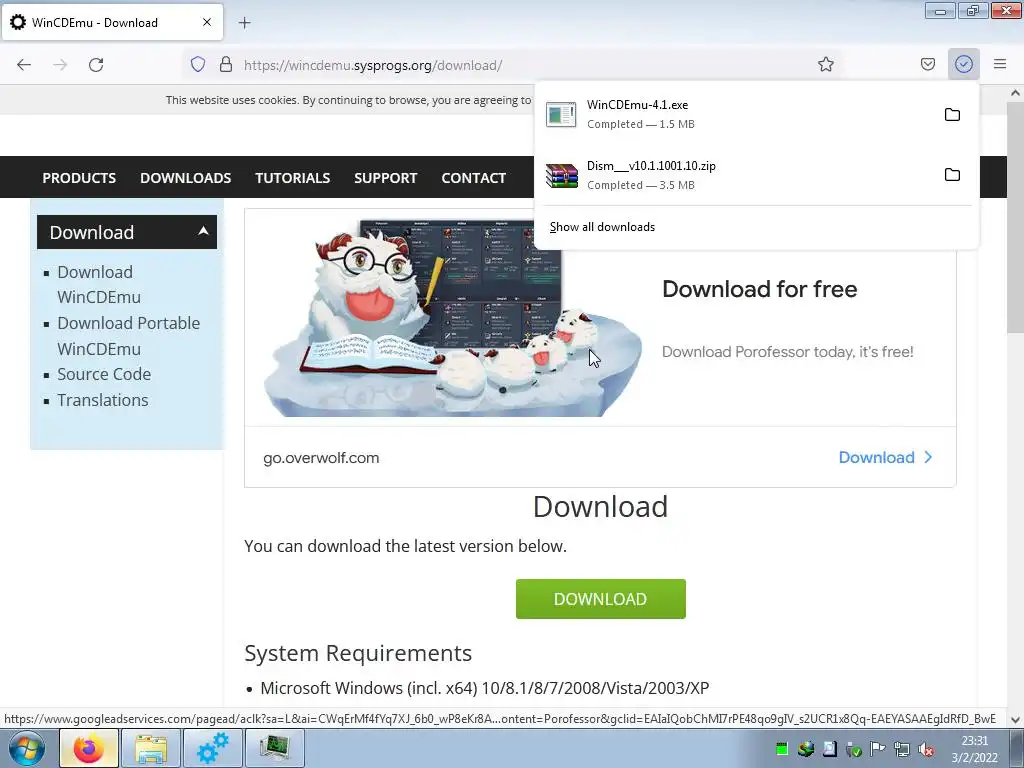Open the DOWNLOADS menu
This screenshot has height=768, width=1024.
pos(185,178)
